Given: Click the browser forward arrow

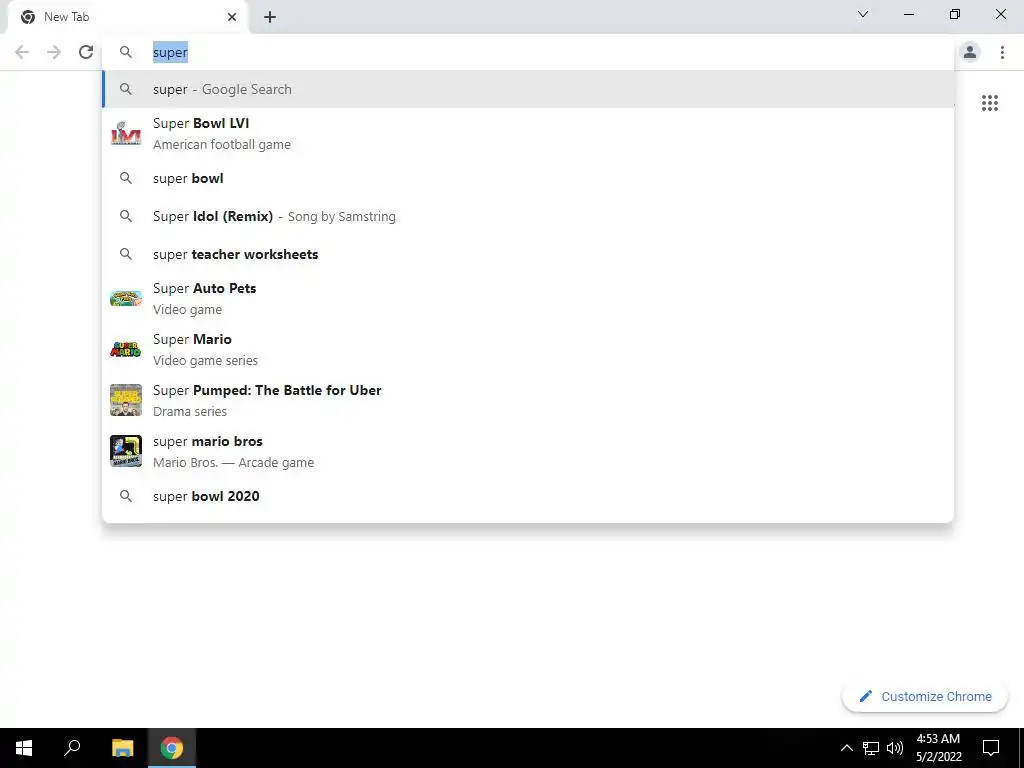Looking at the screenshot, I should point(54,52).
